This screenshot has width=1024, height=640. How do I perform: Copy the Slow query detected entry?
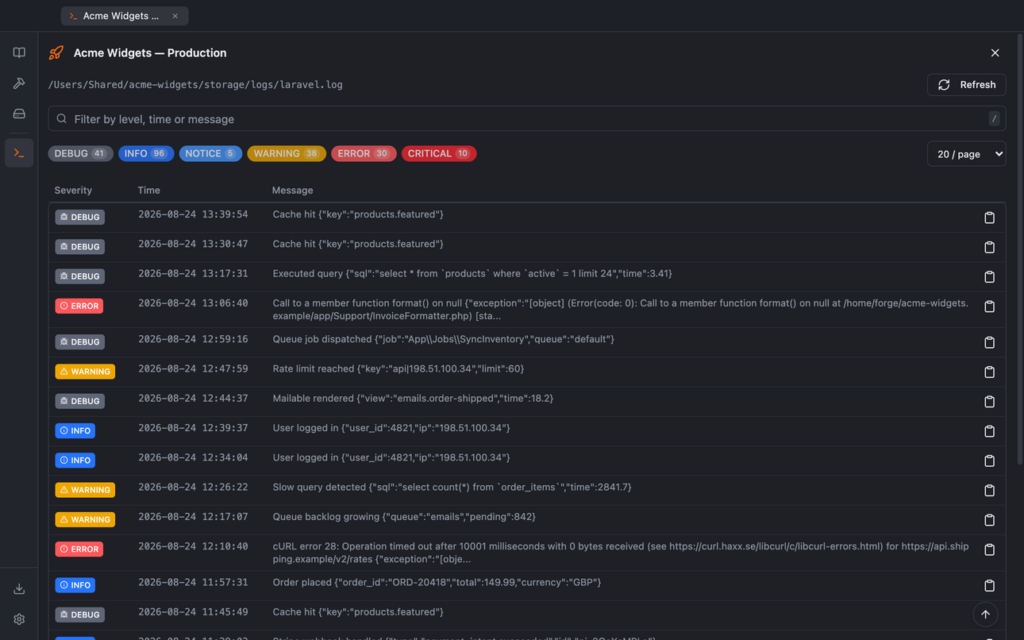[989, 490]
